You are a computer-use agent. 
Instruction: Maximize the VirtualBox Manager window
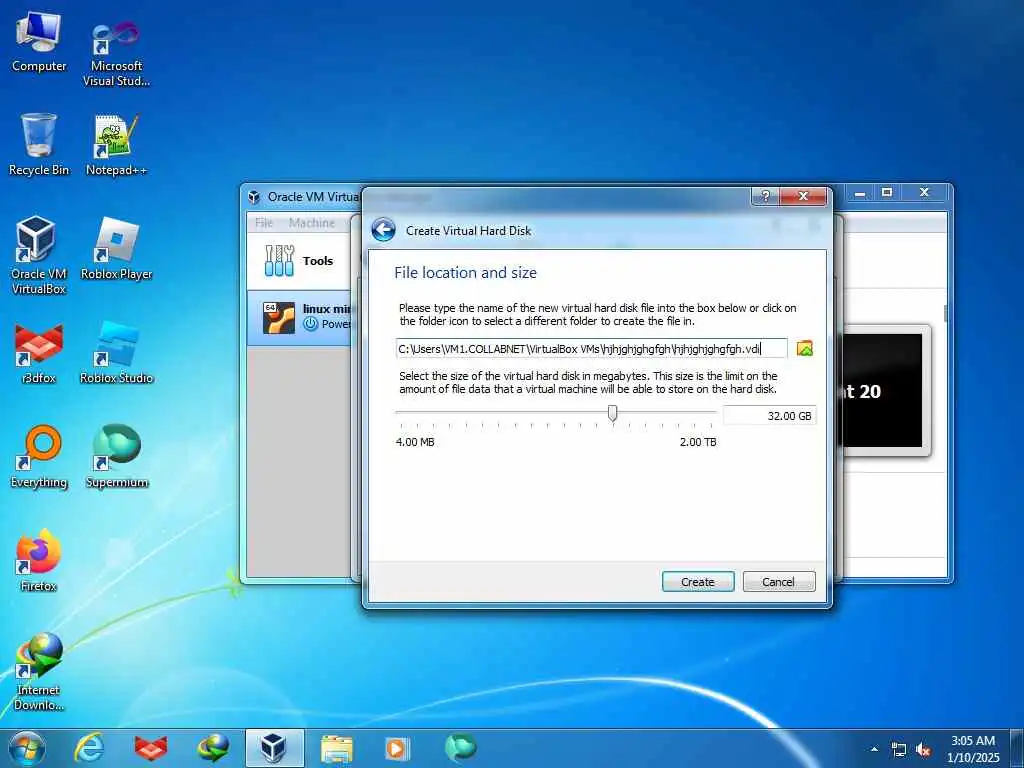click(x=887, y=192)
